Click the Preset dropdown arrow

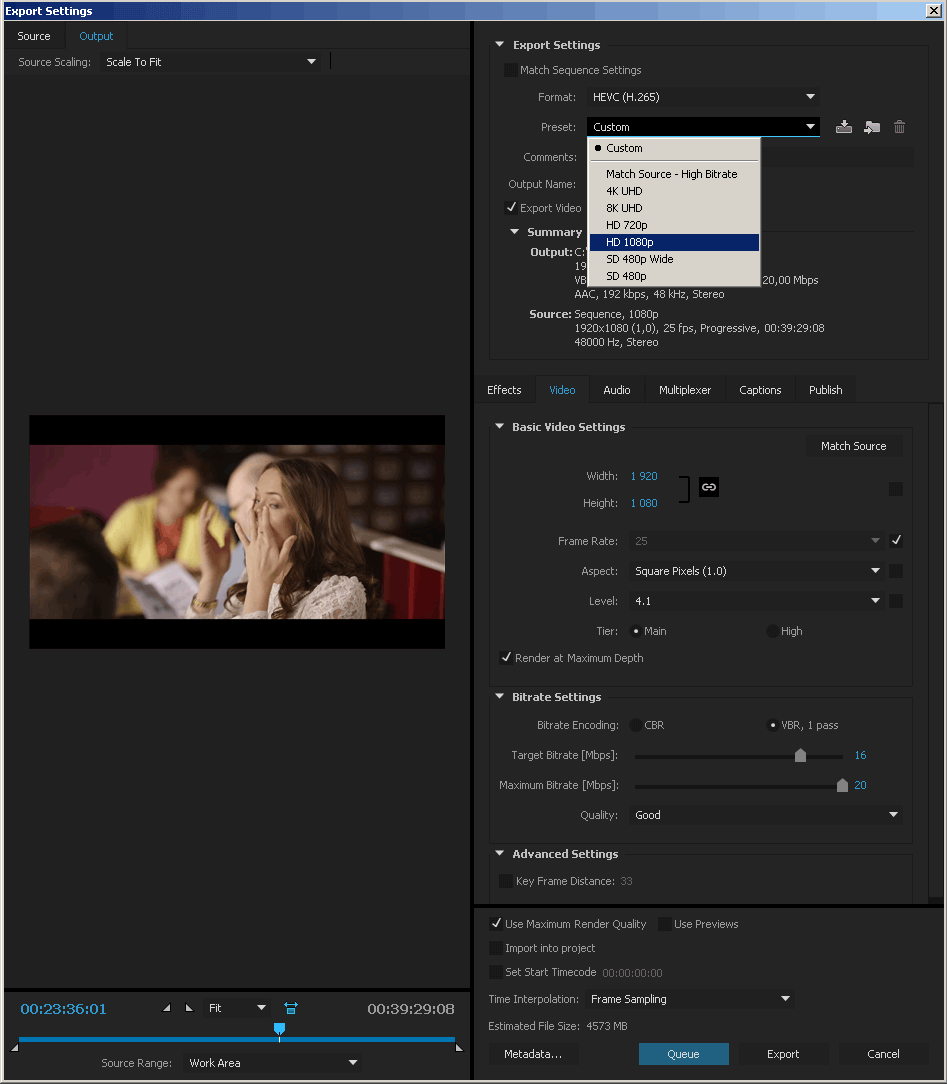(810, 127)
